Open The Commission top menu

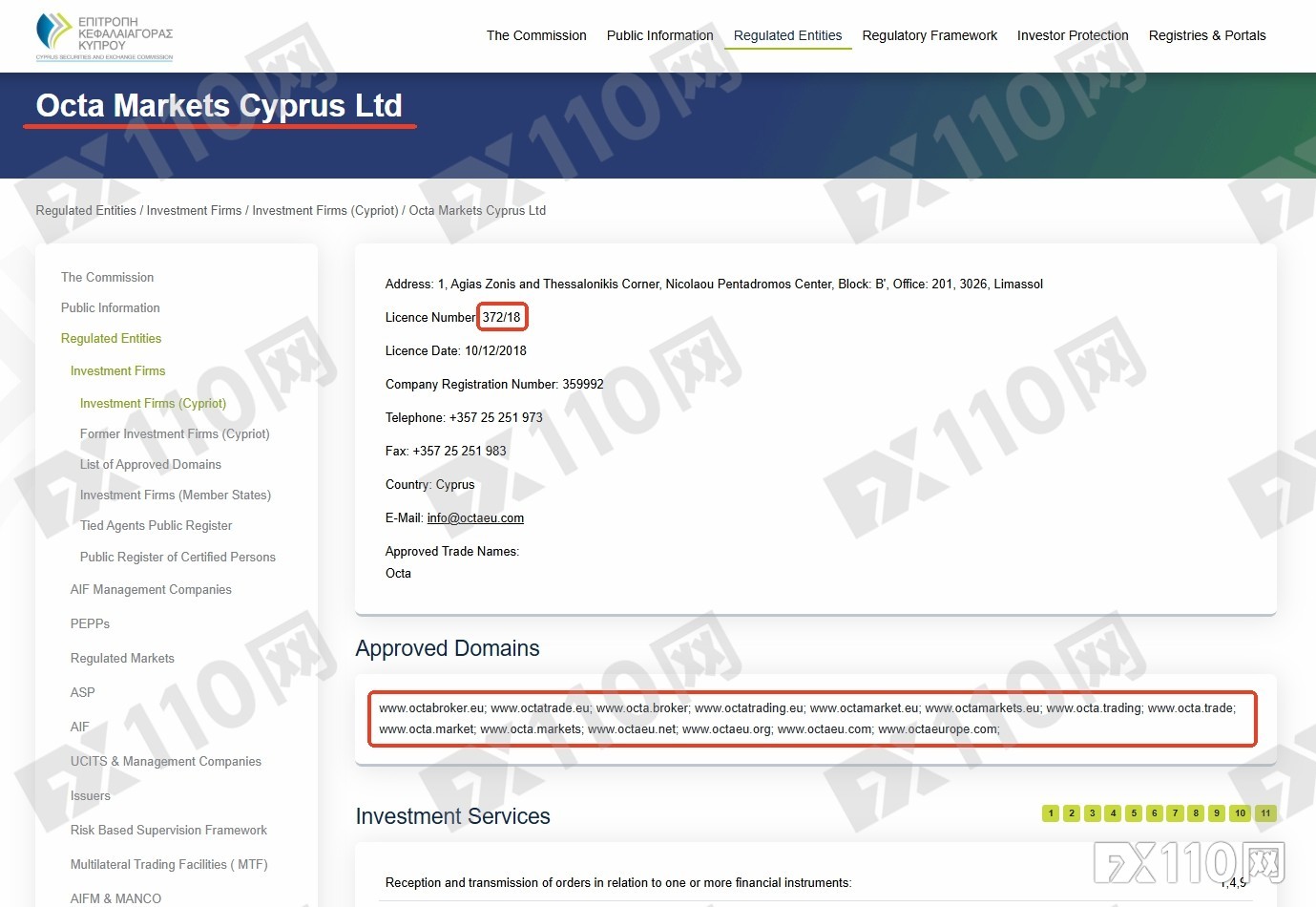[x=536, y=35]
